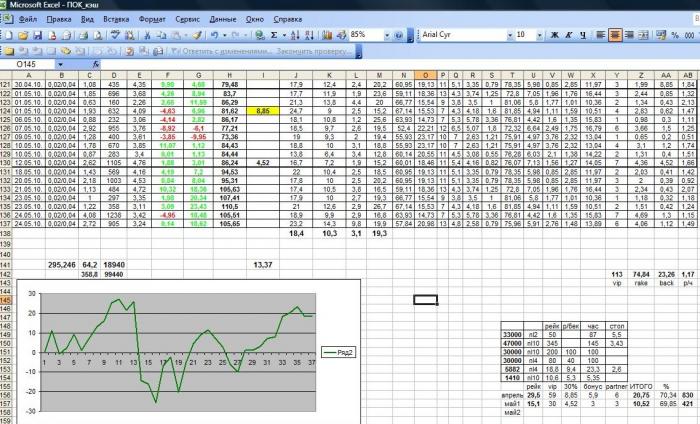This screenshot has height=424, width=700.
Task: Click the AutoSum sigma icon
Action: pyautogui.click(x=274, y=35)
